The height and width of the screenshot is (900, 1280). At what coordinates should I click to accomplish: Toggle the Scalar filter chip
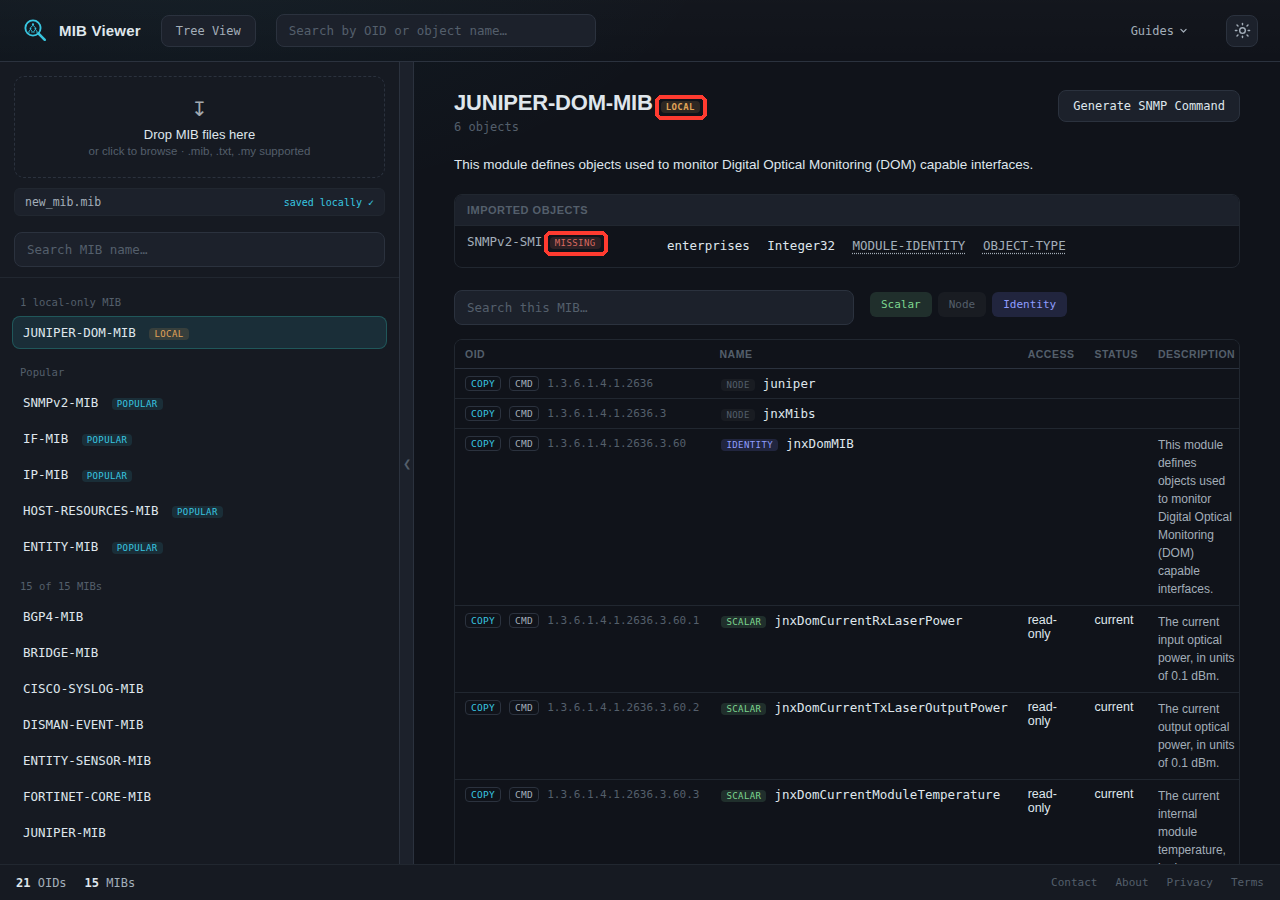[x=901, y=305]
